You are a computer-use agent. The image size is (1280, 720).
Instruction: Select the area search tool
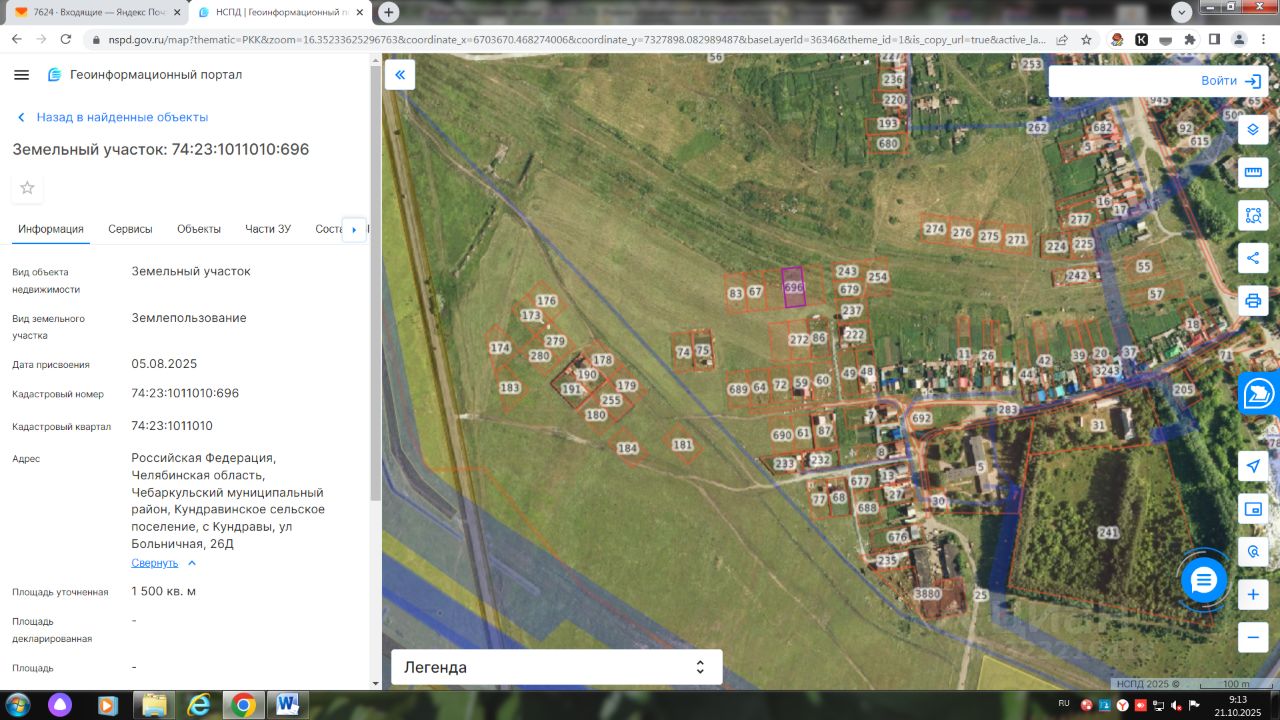coord(1253,215)
